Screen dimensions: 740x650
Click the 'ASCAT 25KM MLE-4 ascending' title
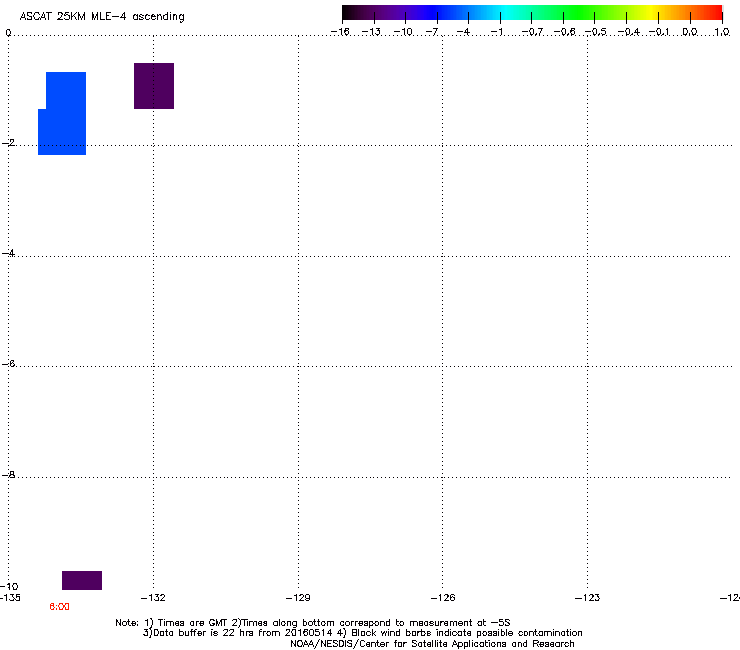[x=102, y=17]
